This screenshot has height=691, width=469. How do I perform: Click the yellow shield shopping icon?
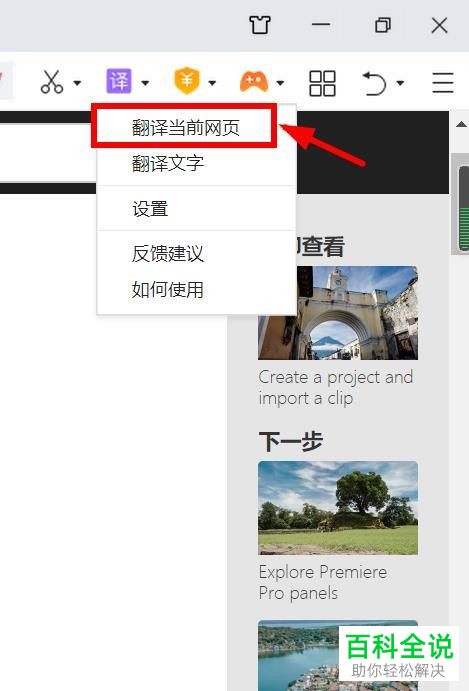[187, 81]
